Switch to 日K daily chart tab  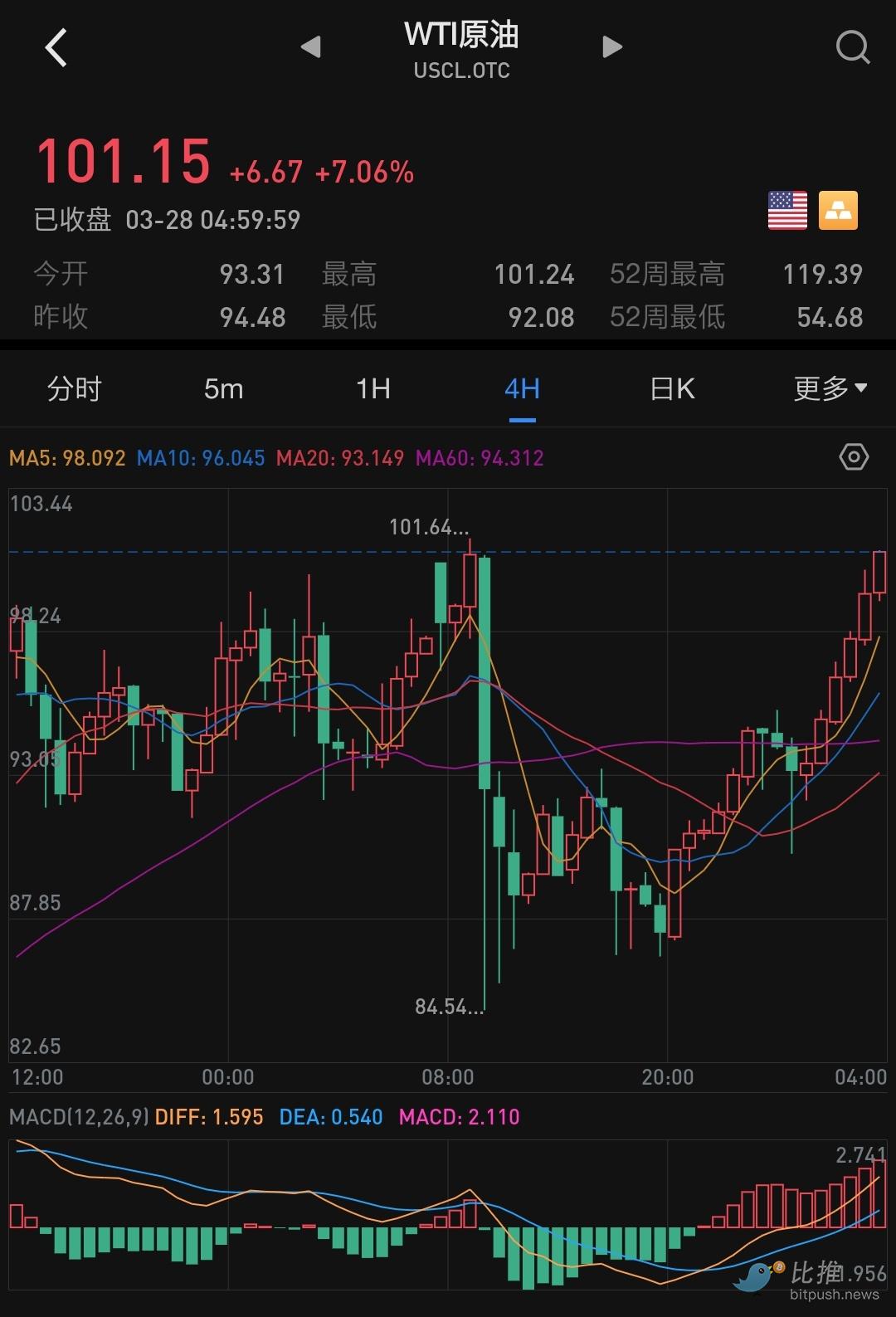tap(672, 388)
